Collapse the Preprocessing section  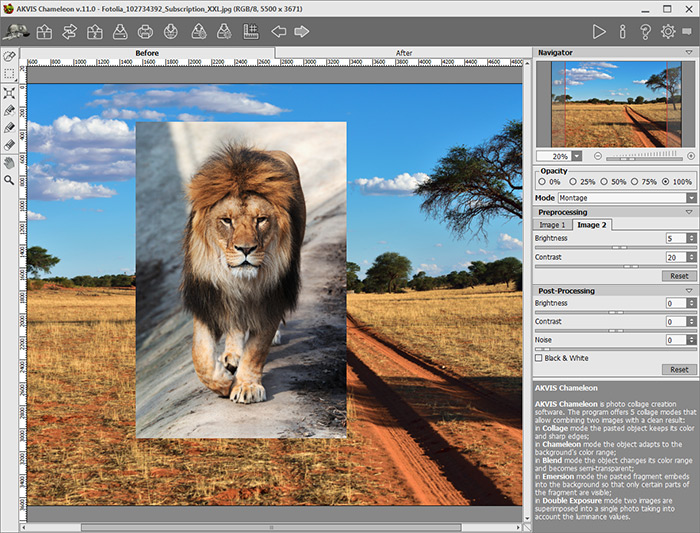point(689,212)
